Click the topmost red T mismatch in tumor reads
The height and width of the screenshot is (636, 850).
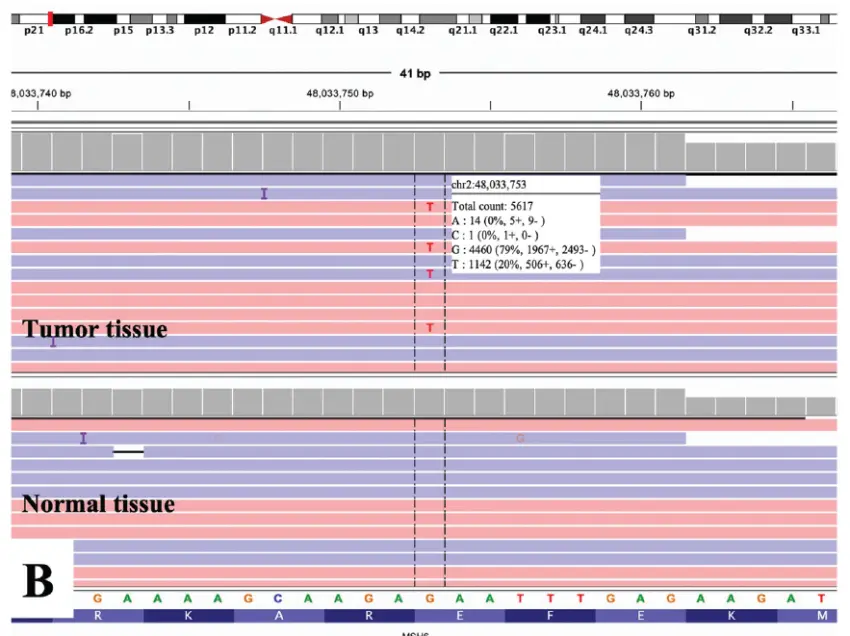coord(430,207)
